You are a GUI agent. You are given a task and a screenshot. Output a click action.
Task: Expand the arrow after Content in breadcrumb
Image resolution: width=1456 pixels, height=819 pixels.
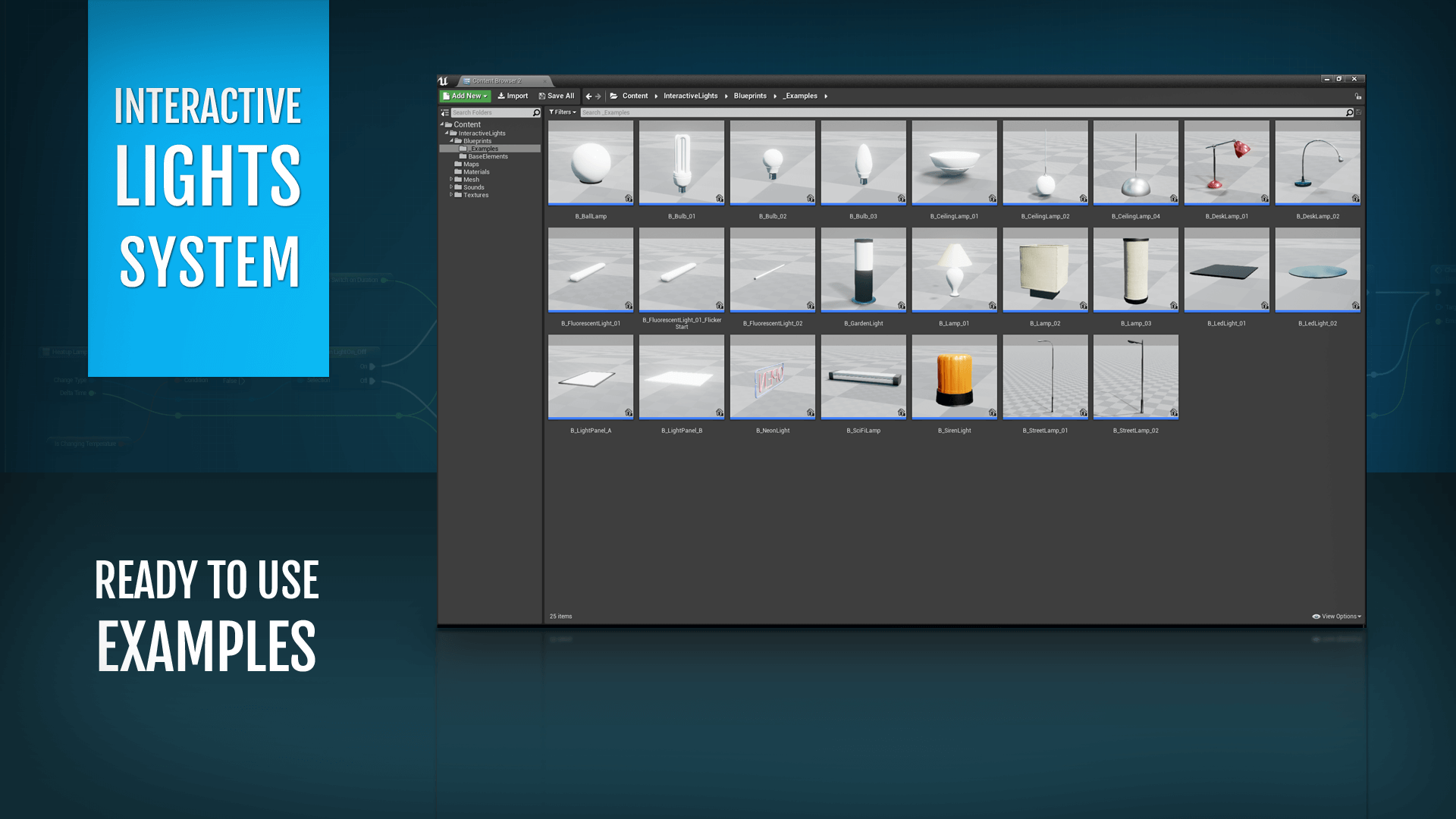point(656,96)
